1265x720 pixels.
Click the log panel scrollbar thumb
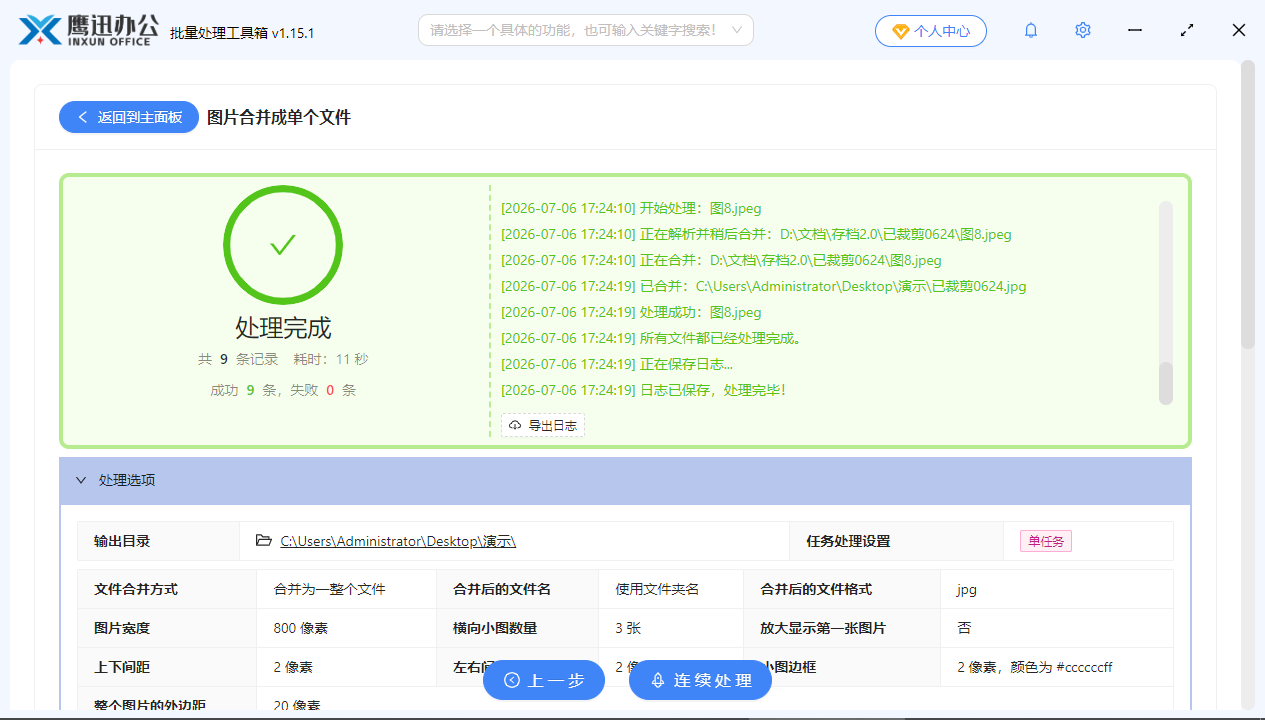[1166, 384]
